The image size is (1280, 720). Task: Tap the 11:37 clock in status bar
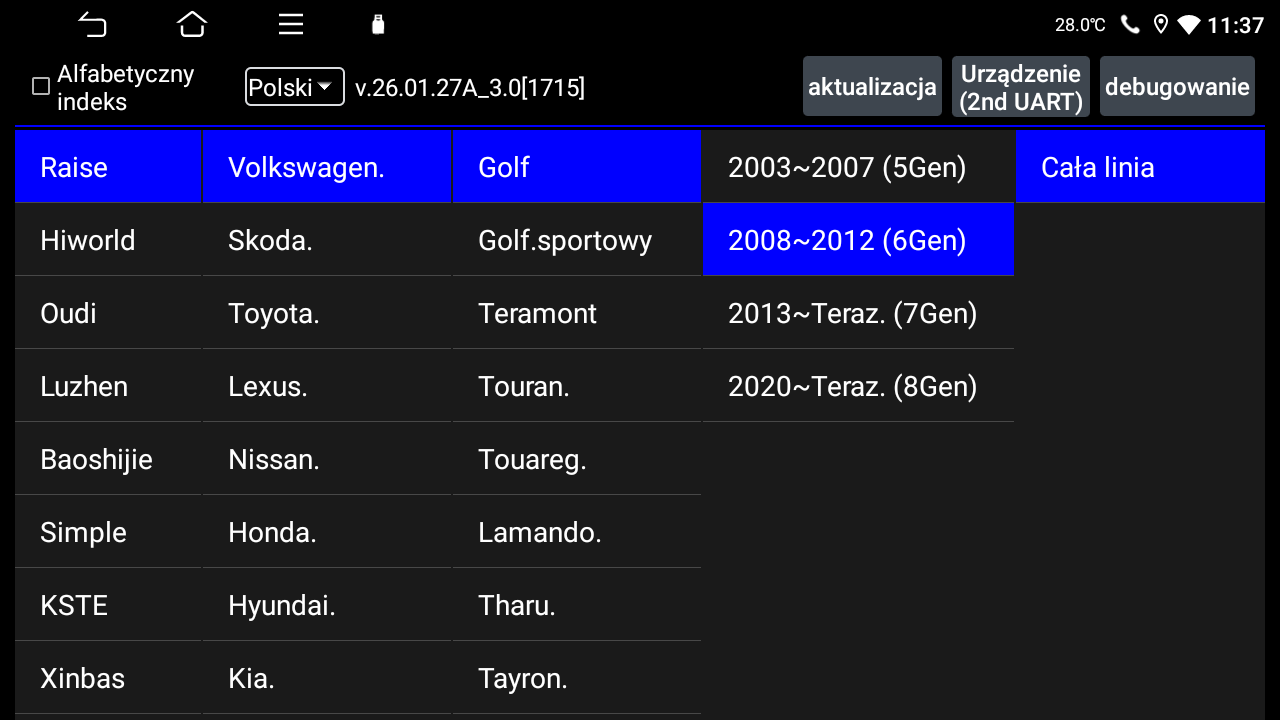tap(1236, 25)
